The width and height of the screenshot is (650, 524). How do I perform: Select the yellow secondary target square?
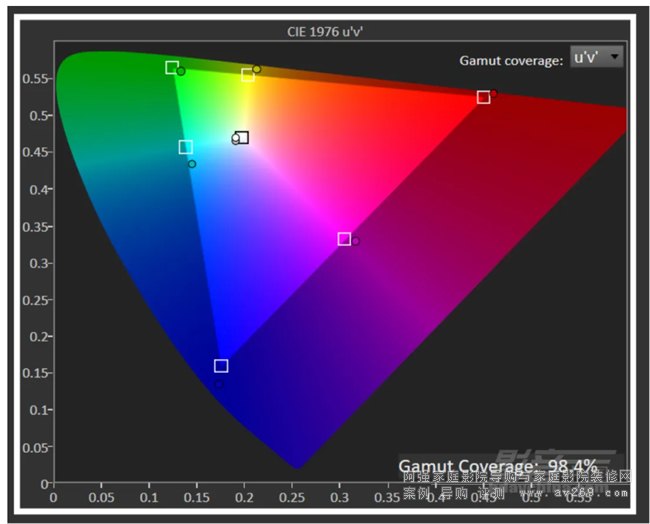pos(247,75)
